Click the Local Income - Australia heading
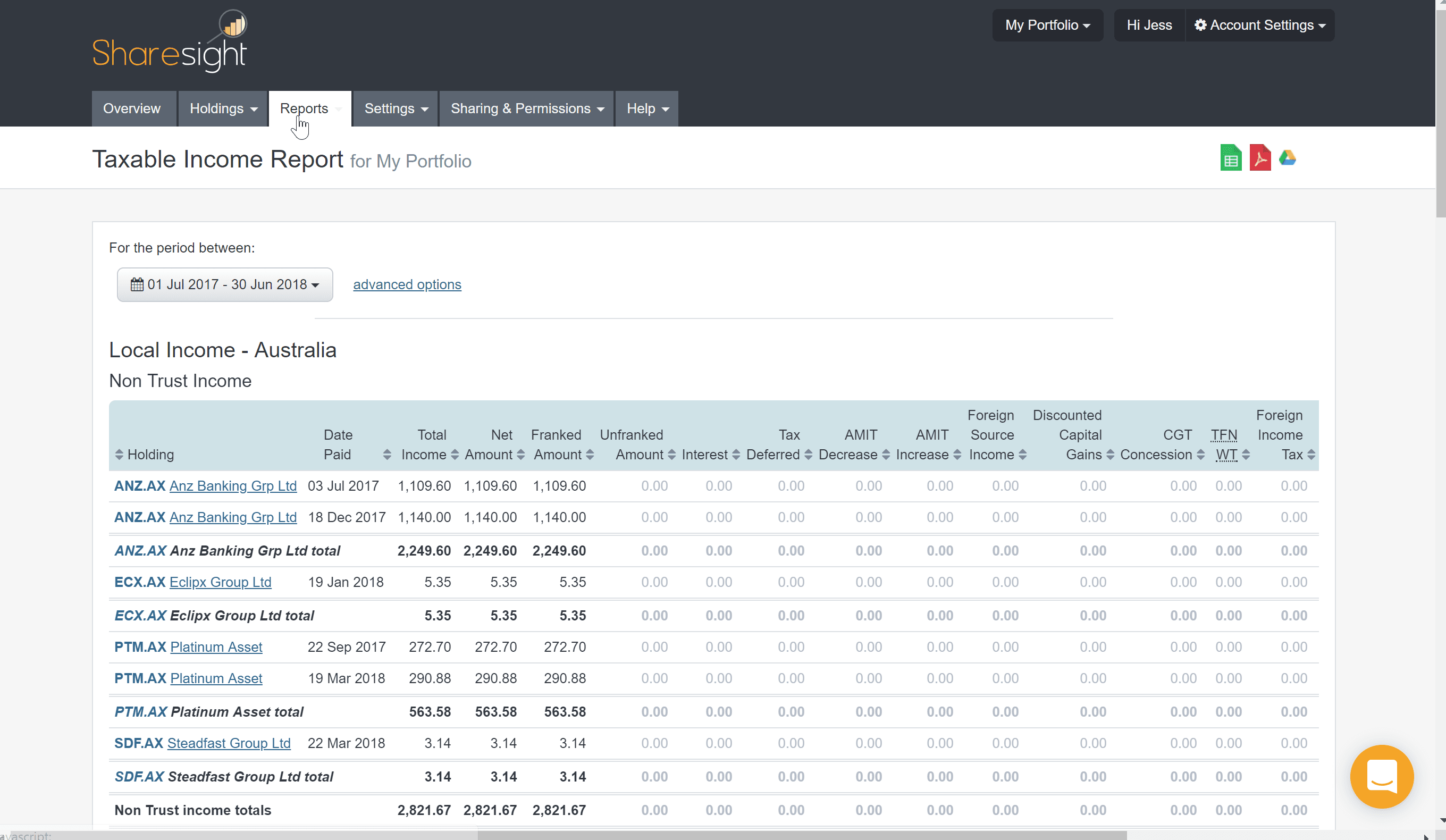The height and width of the screenshot is (840, 1446). click(x=223, y=350)
